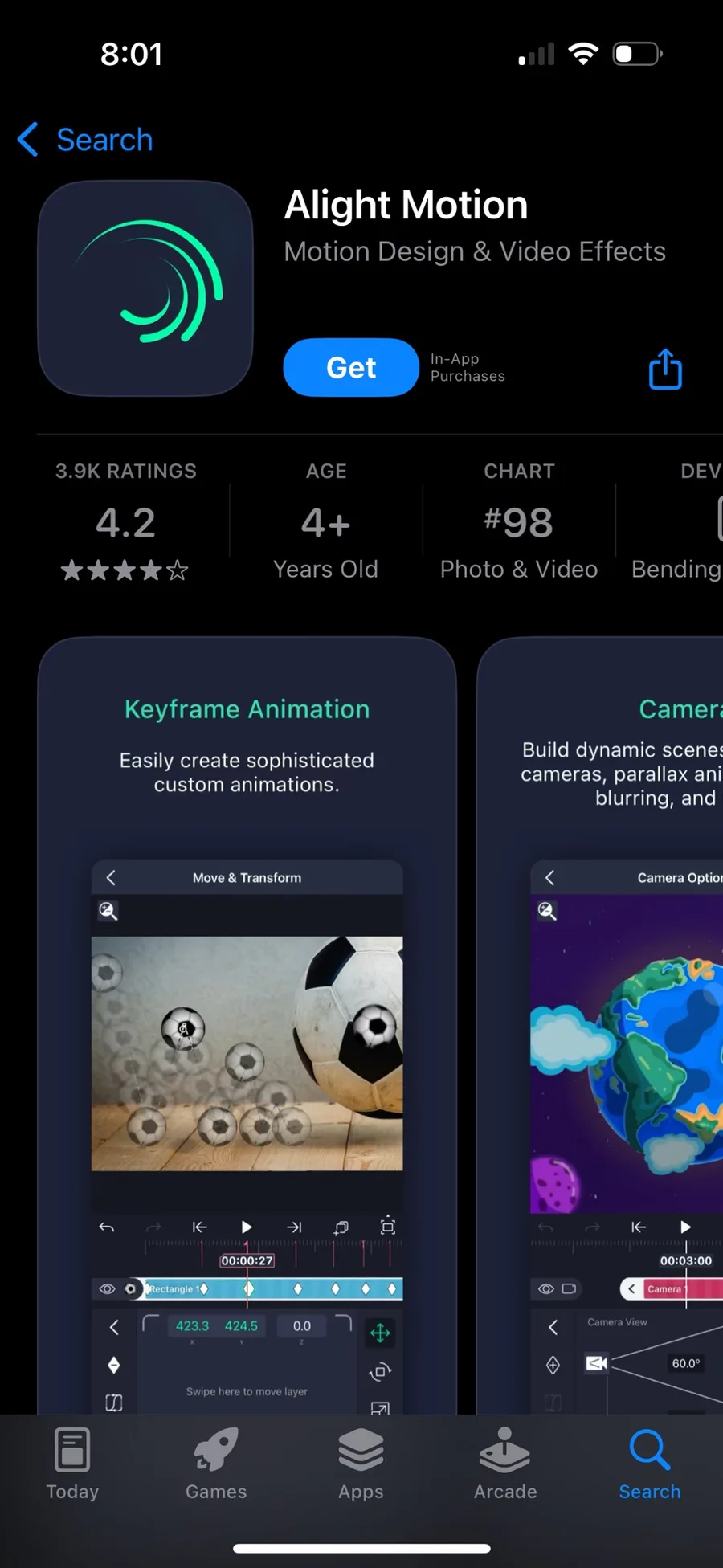Tap the Alight Motion app icon

tap(145, 288)
